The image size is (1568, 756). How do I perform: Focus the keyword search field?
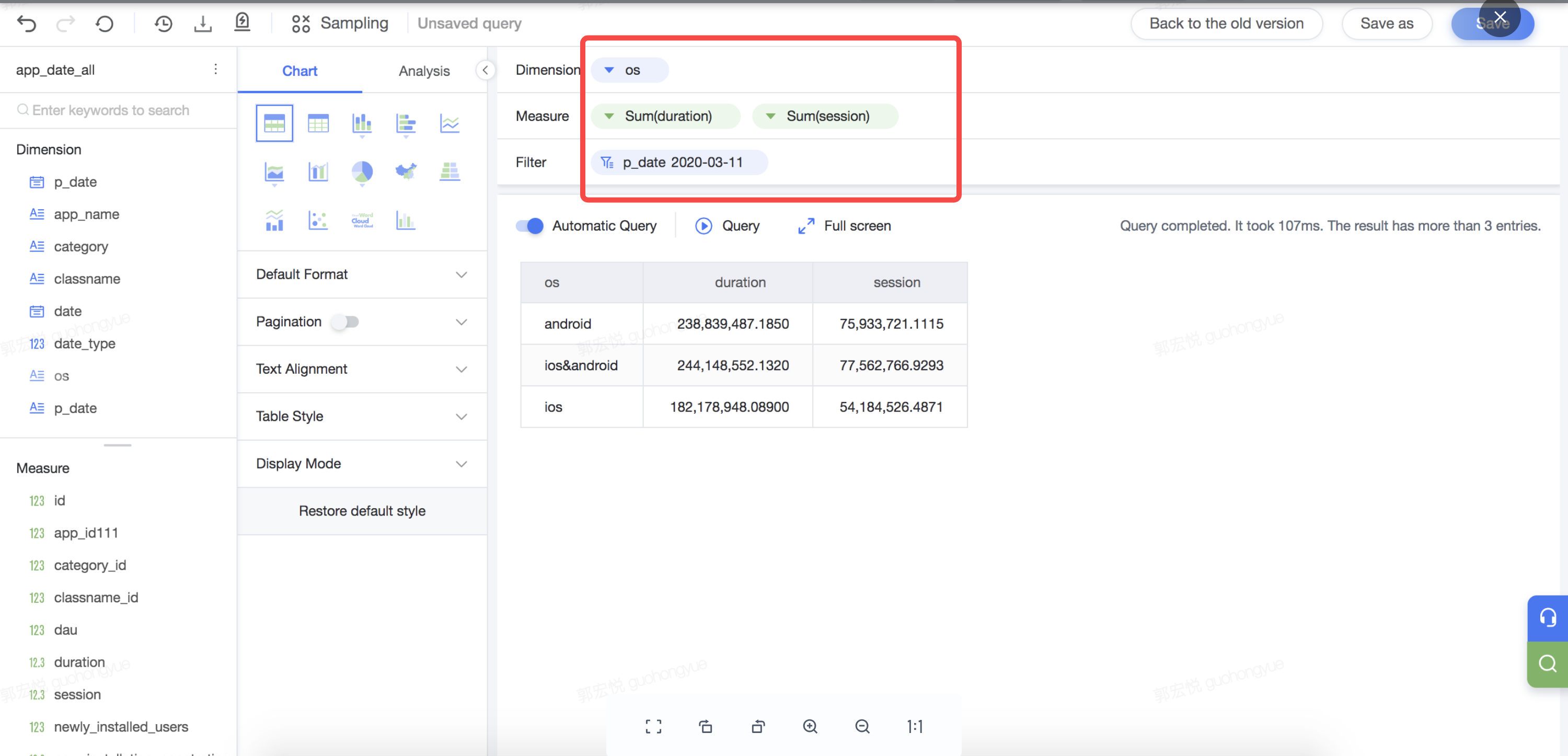119,110
